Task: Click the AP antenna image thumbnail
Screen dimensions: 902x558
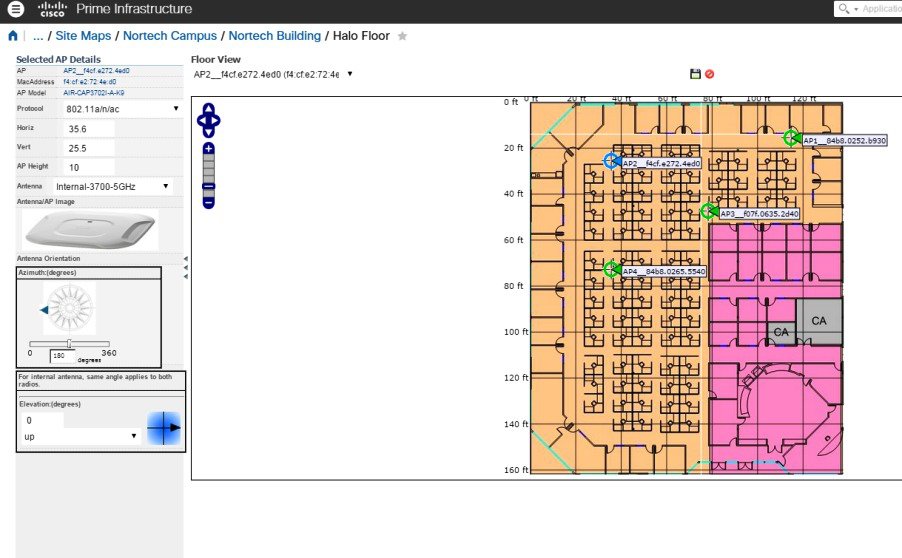Action: click(90, 230)
